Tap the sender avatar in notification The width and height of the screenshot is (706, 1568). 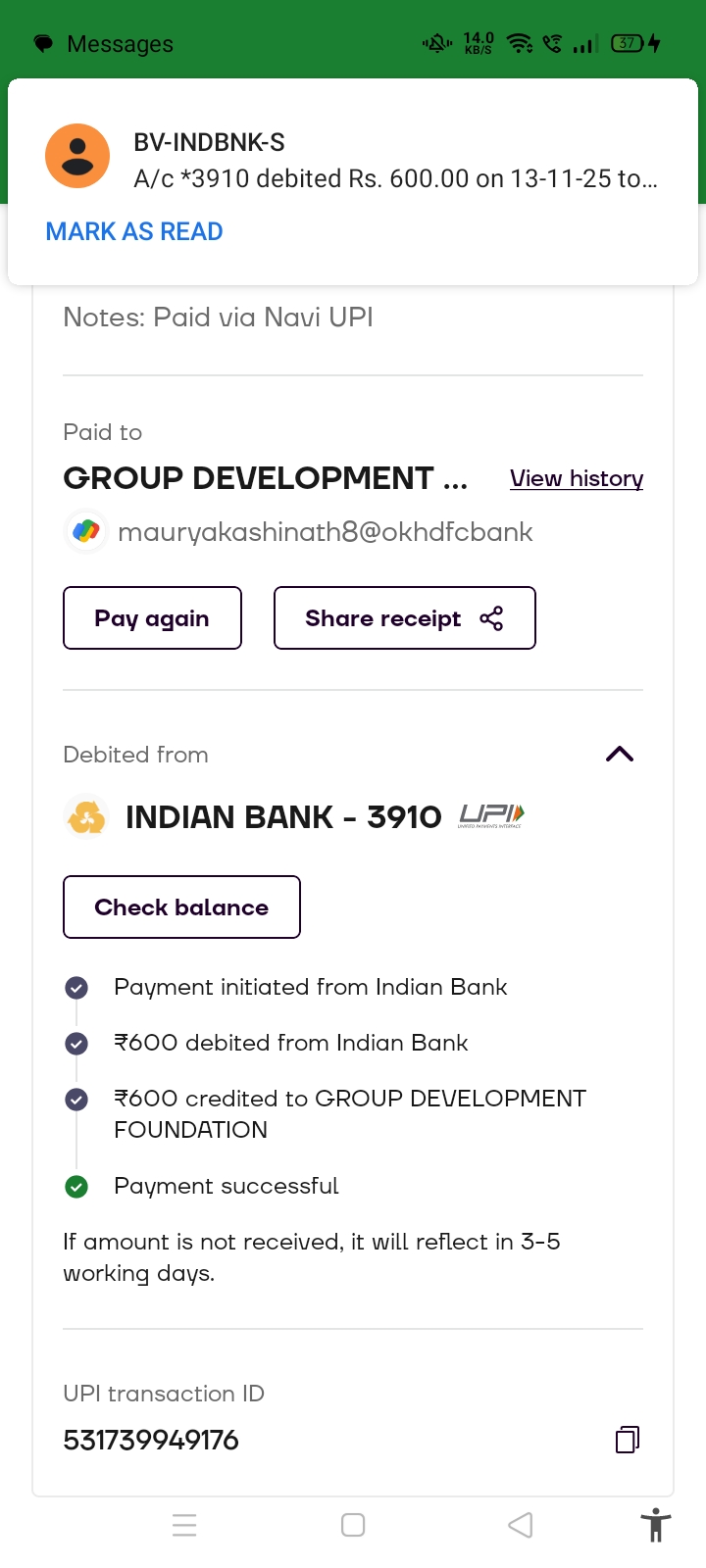click(x=77, y=156)
